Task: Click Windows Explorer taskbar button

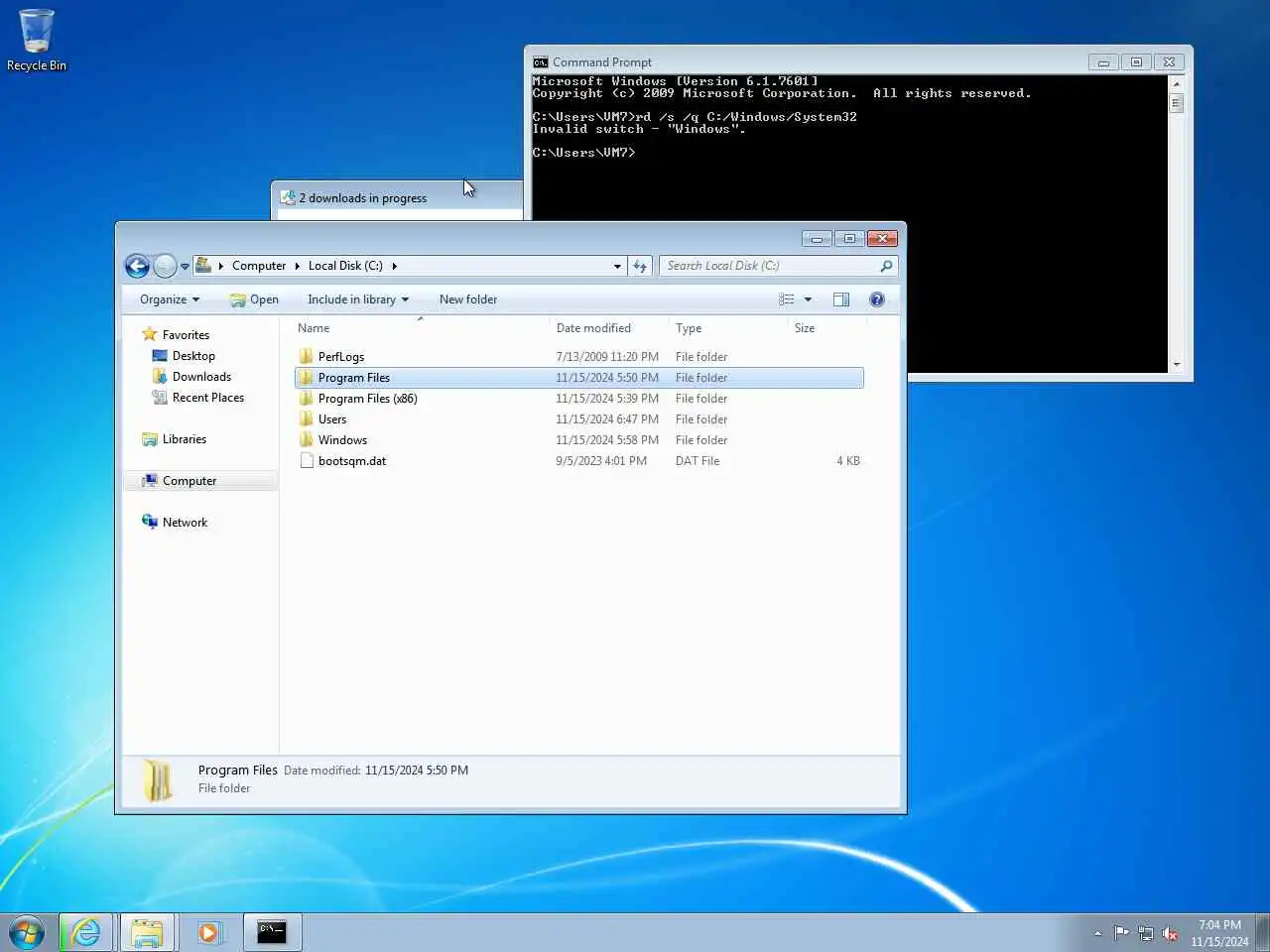Action: (x=147, y=932)
